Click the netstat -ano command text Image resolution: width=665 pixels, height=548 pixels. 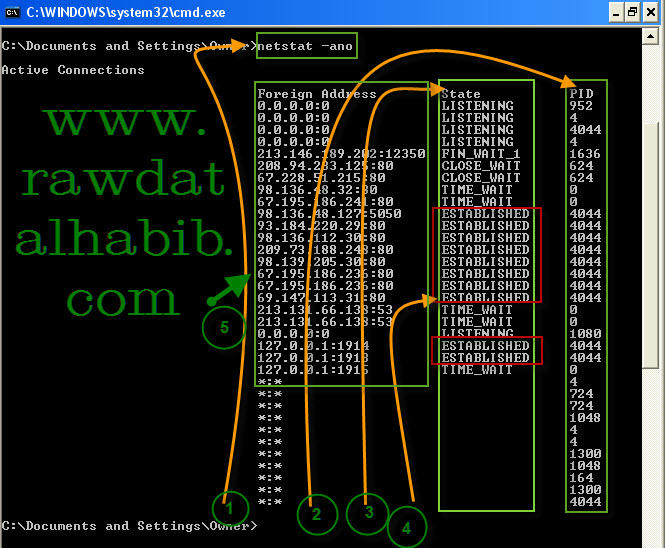304,45
